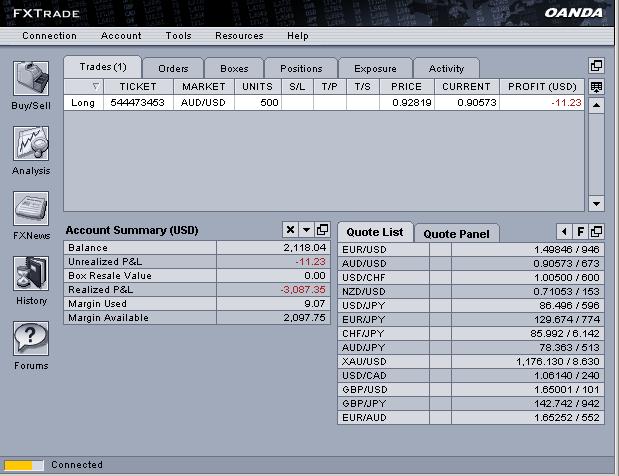Click the table columns icon beside PROFIT header
This screenshot has width=619, height=476.
tap(596, 87)
